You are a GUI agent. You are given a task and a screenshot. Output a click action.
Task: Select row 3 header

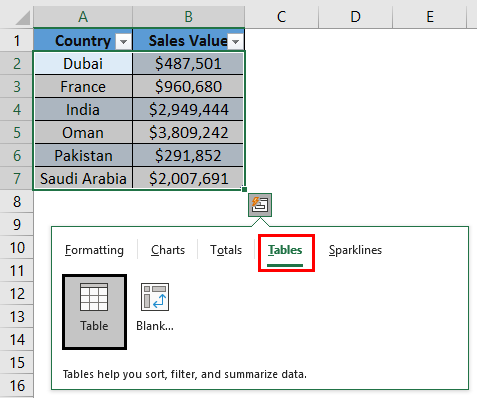click(17, 87)
